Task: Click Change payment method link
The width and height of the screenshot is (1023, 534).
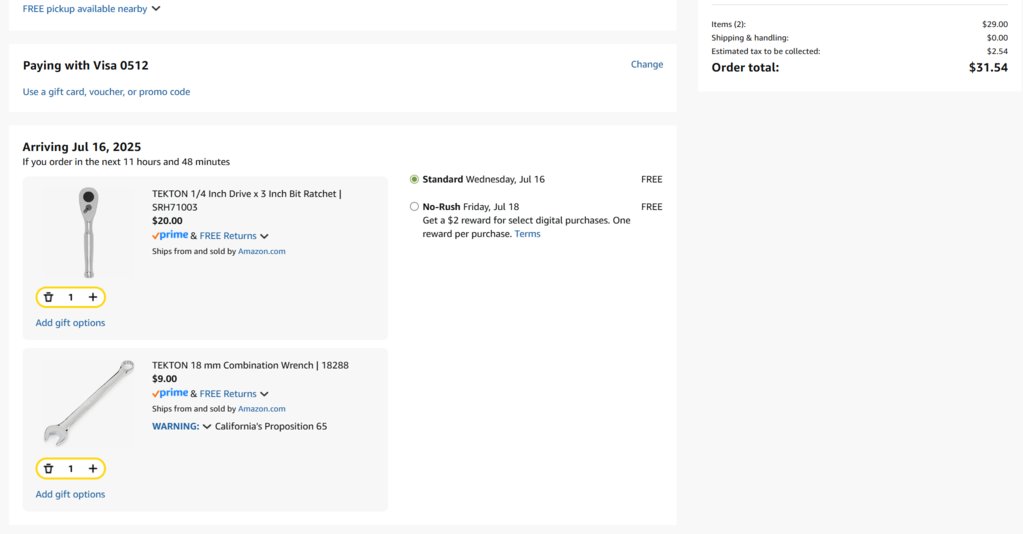Action: 647,64
